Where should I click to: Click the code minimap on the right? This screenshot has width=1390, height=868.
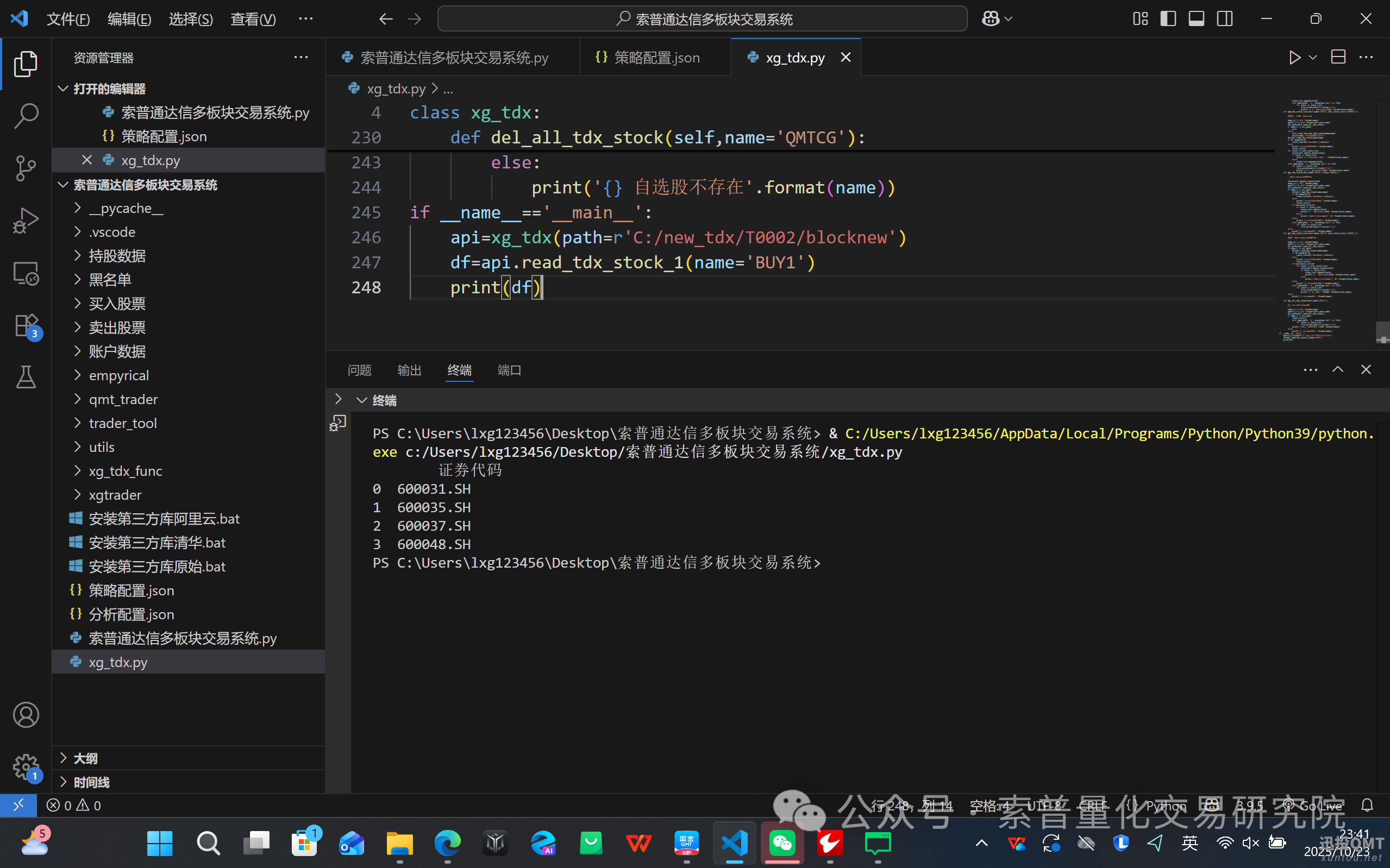tap(1320, 218)
